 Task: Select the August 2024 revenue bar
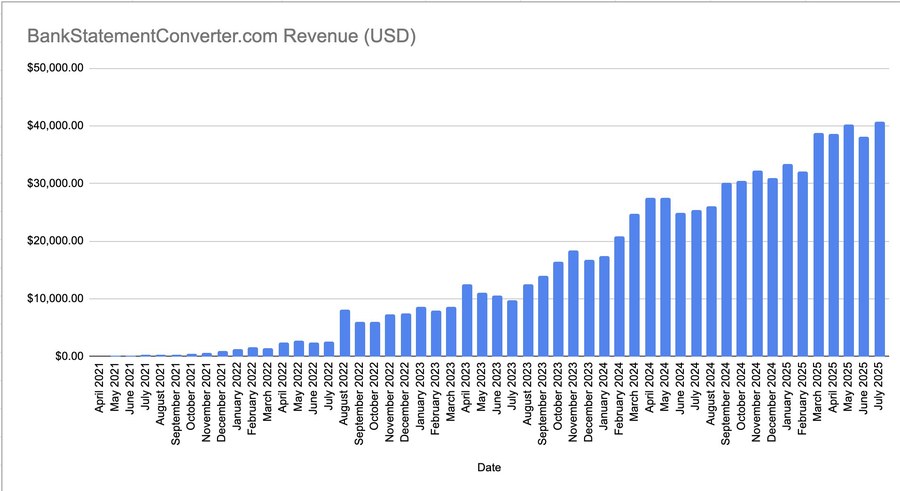[711, 281]
